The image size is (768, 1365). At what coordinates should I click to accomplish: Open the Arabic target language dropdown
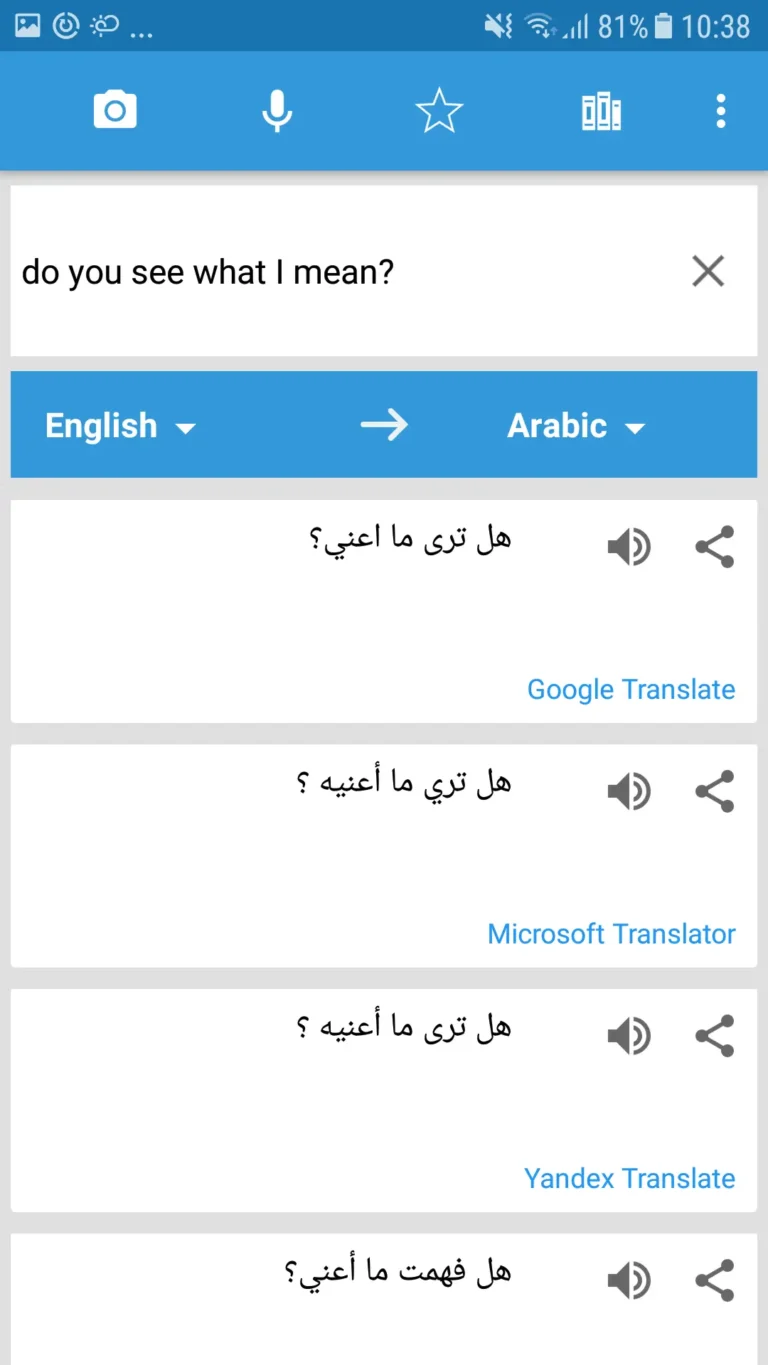click(x=557, y=425)
